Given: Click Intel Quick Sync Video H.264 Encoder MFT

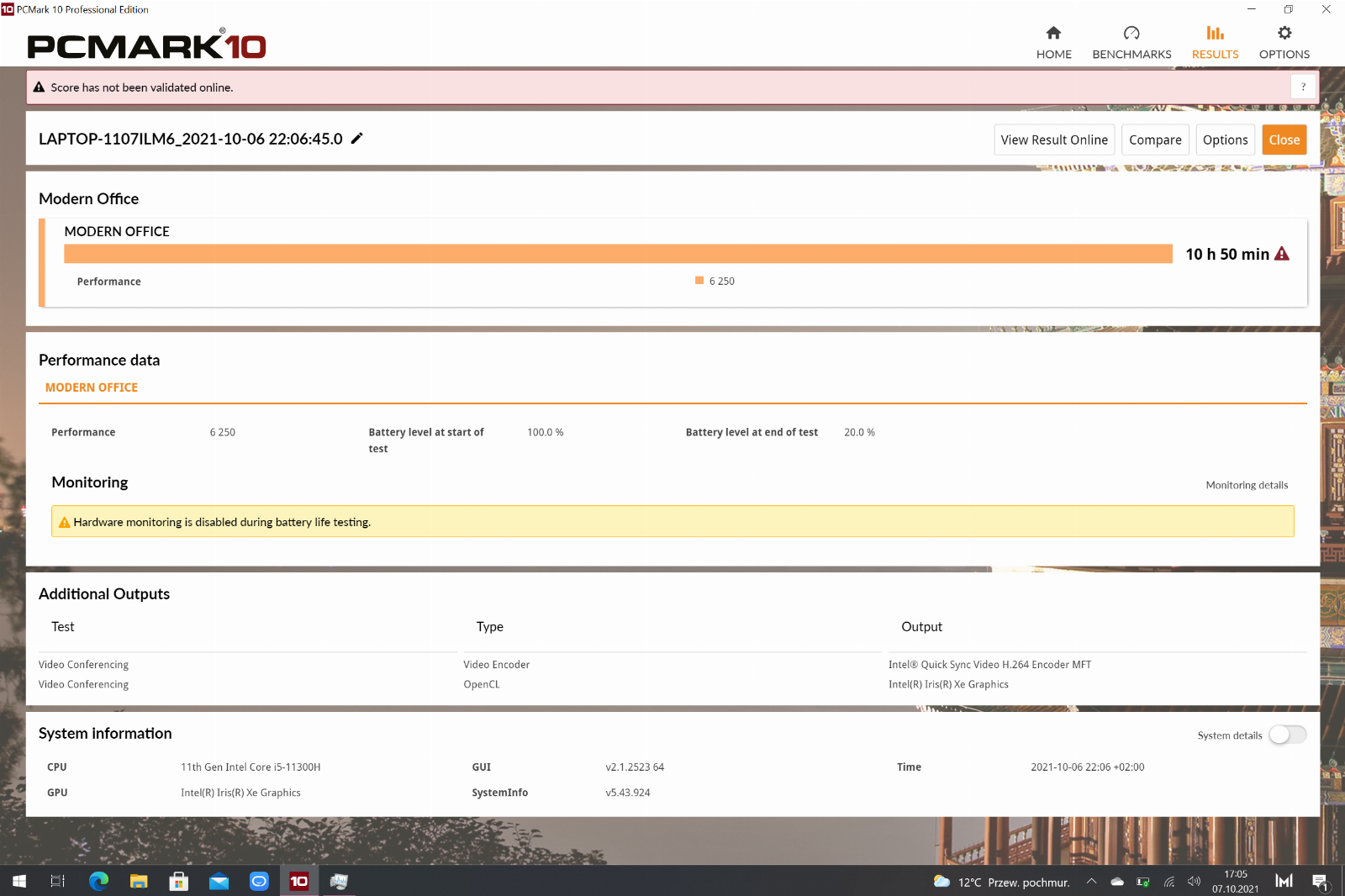Looking at the screenshot, I should point(989,665).
